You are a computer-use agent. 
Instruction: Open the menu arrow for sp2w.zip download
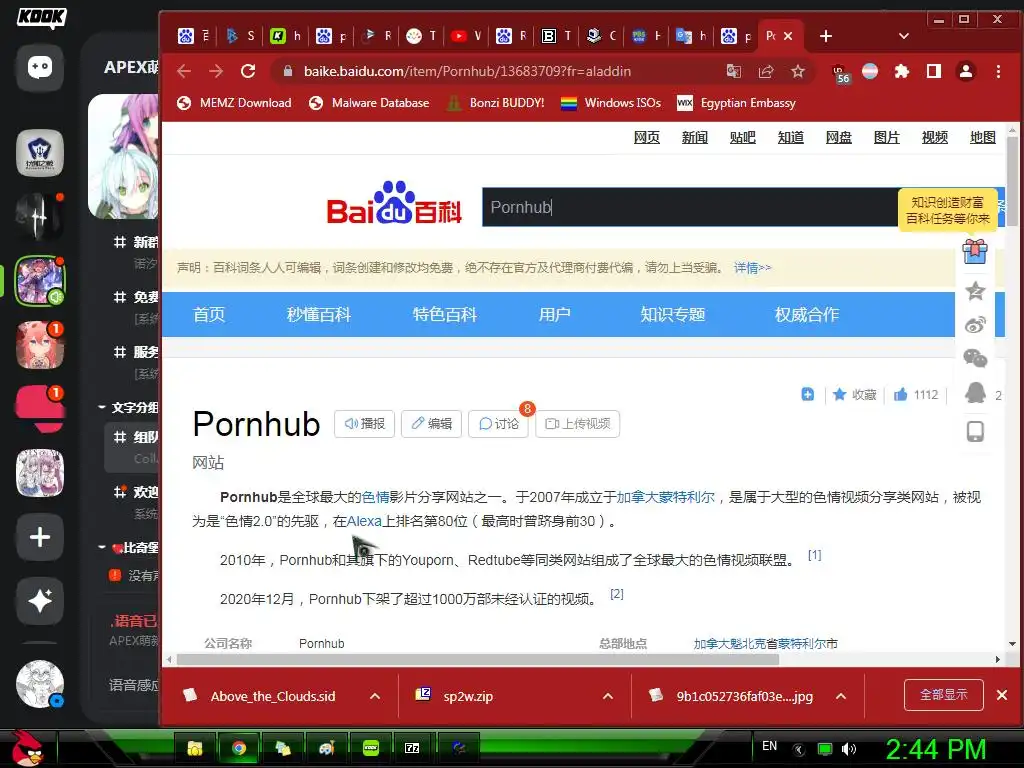[607, 696]
